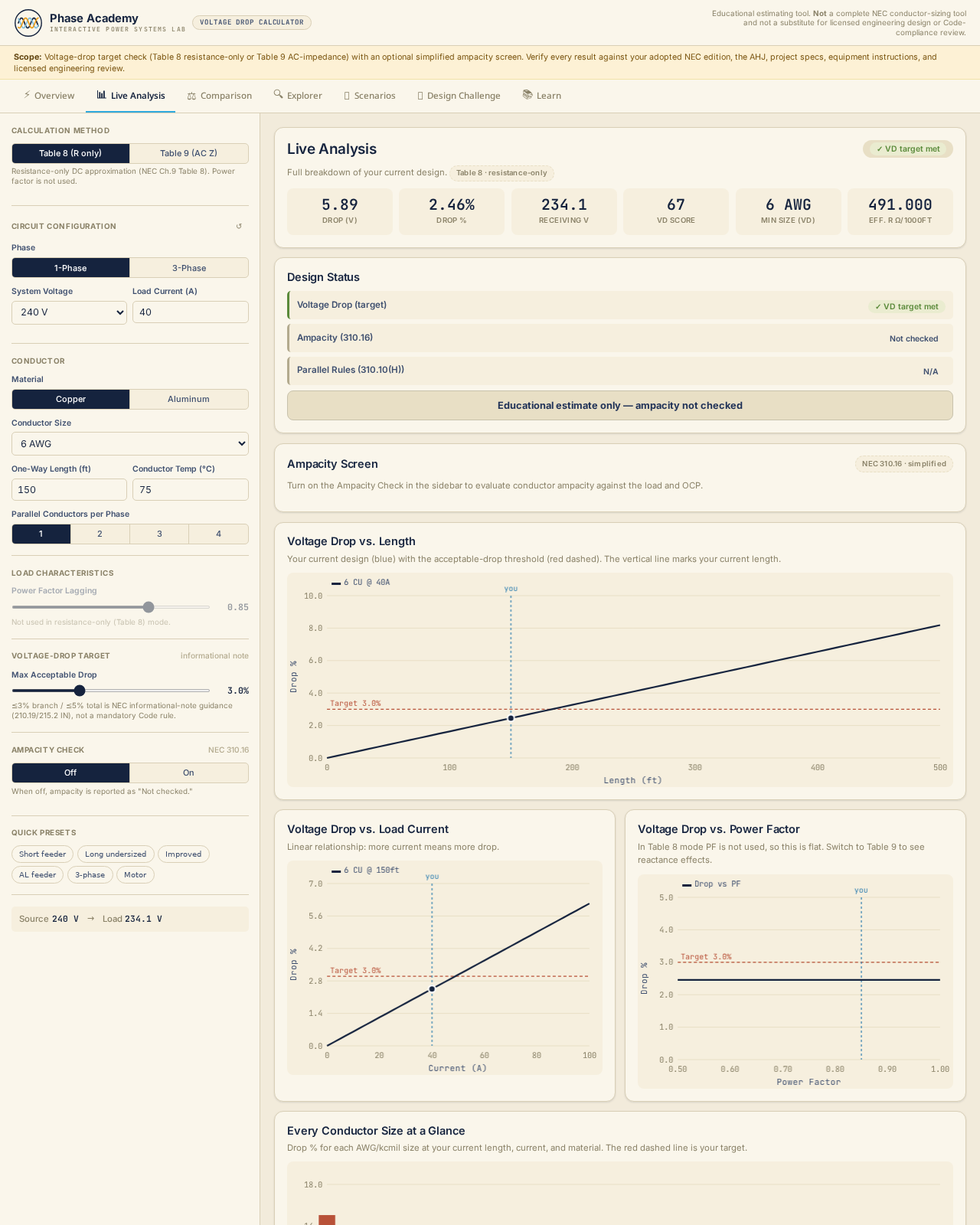Click the Drop vs PF chart legend
The height and width of the screenshot is (1225, 980).
click(711, 884)
